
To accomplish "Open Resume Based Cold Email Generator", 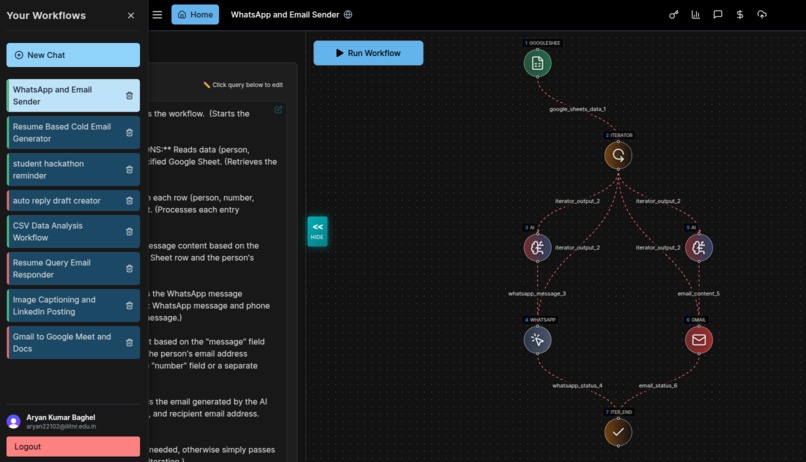I will coord(73,133).
